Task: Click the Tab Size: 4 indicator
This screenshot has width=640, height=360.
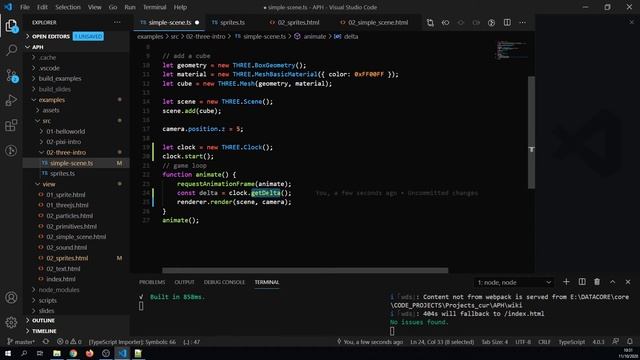Action: 495,342
